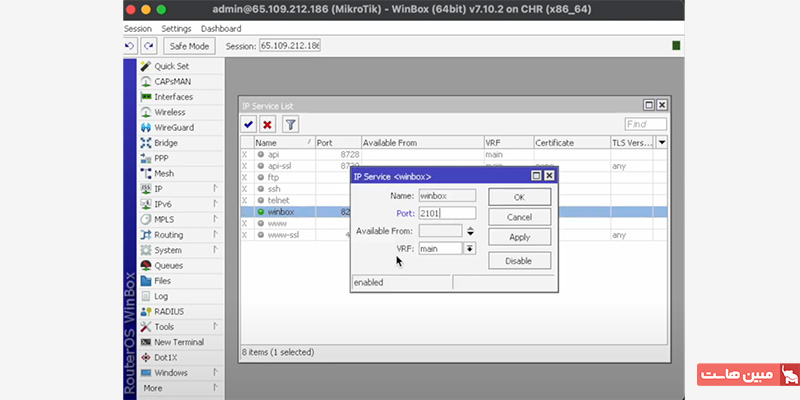
Task: Open the VRF dropdown arrow
Action: 469,248
